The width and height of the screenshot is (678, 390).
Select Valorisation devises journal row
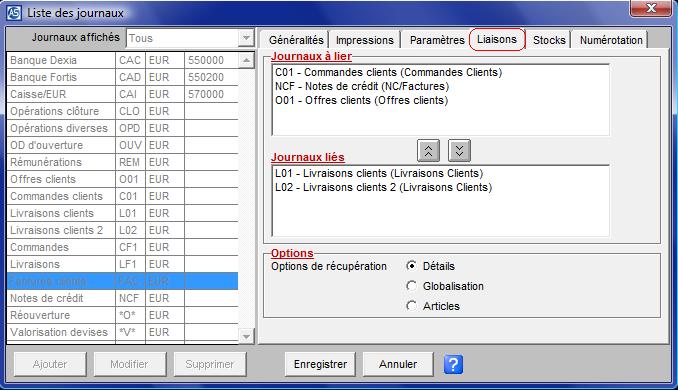[122, 332]
